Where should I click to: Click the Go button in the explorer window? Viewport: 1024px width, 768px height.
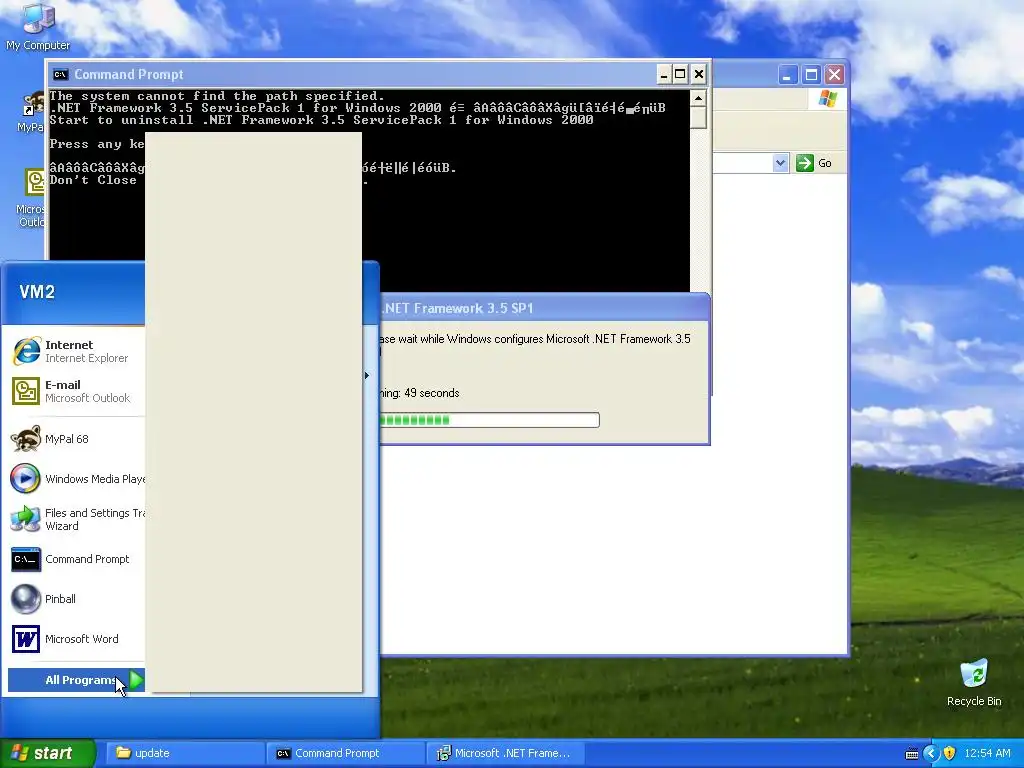(x=814, y=163)
